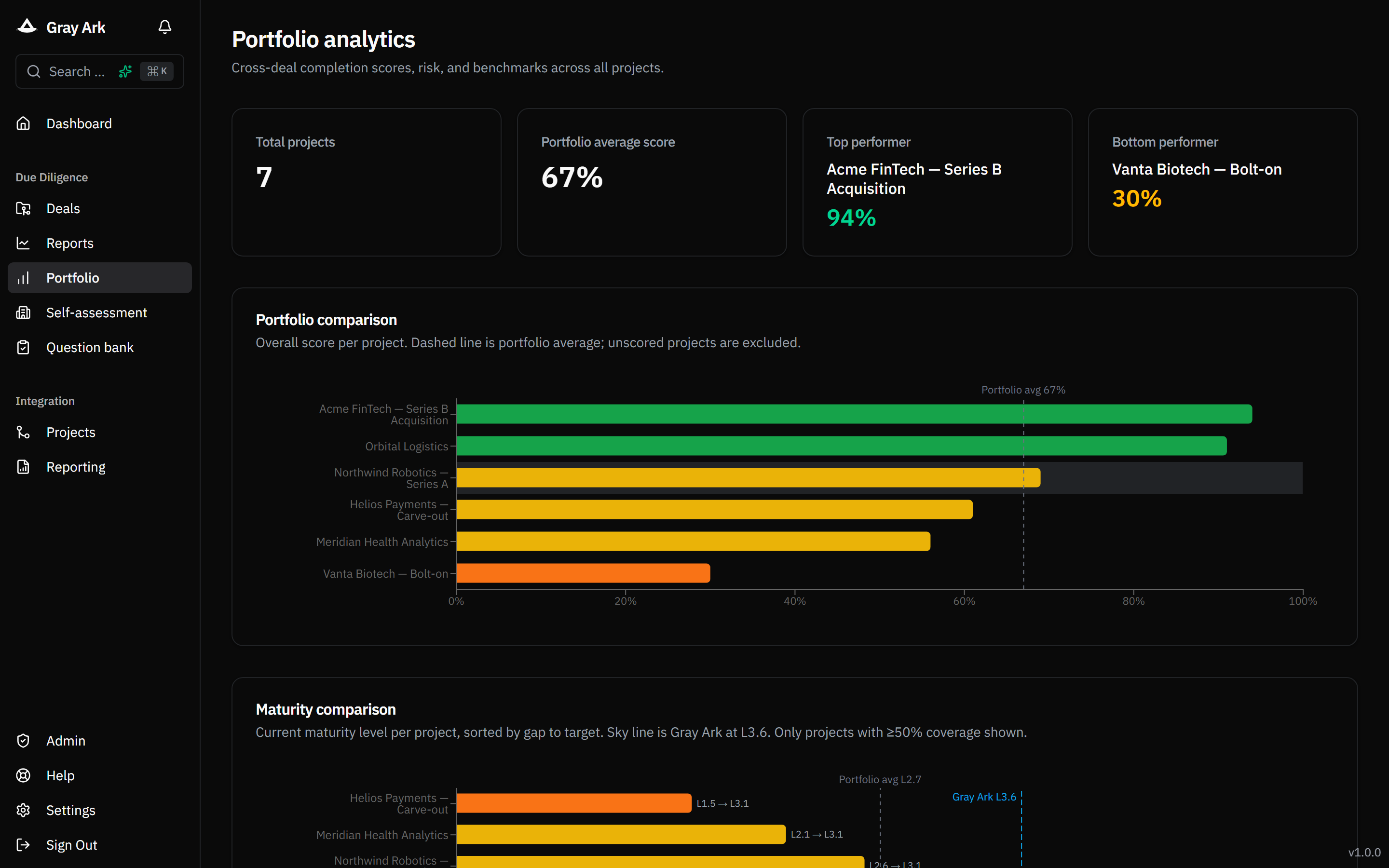Click the Projects branch icon
Viewport: 1389px width, 868px height.
[23, 432]
